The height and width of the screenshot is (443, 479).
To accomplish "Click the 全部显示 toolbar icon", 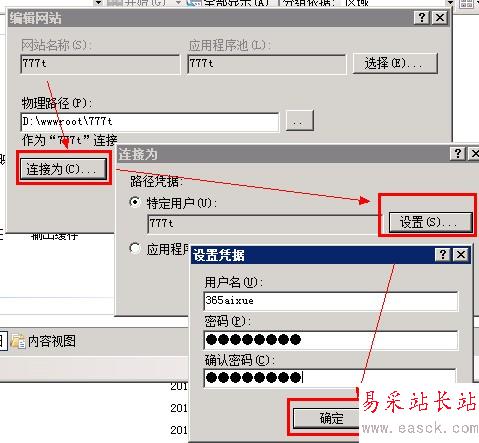I will point(192,3).
